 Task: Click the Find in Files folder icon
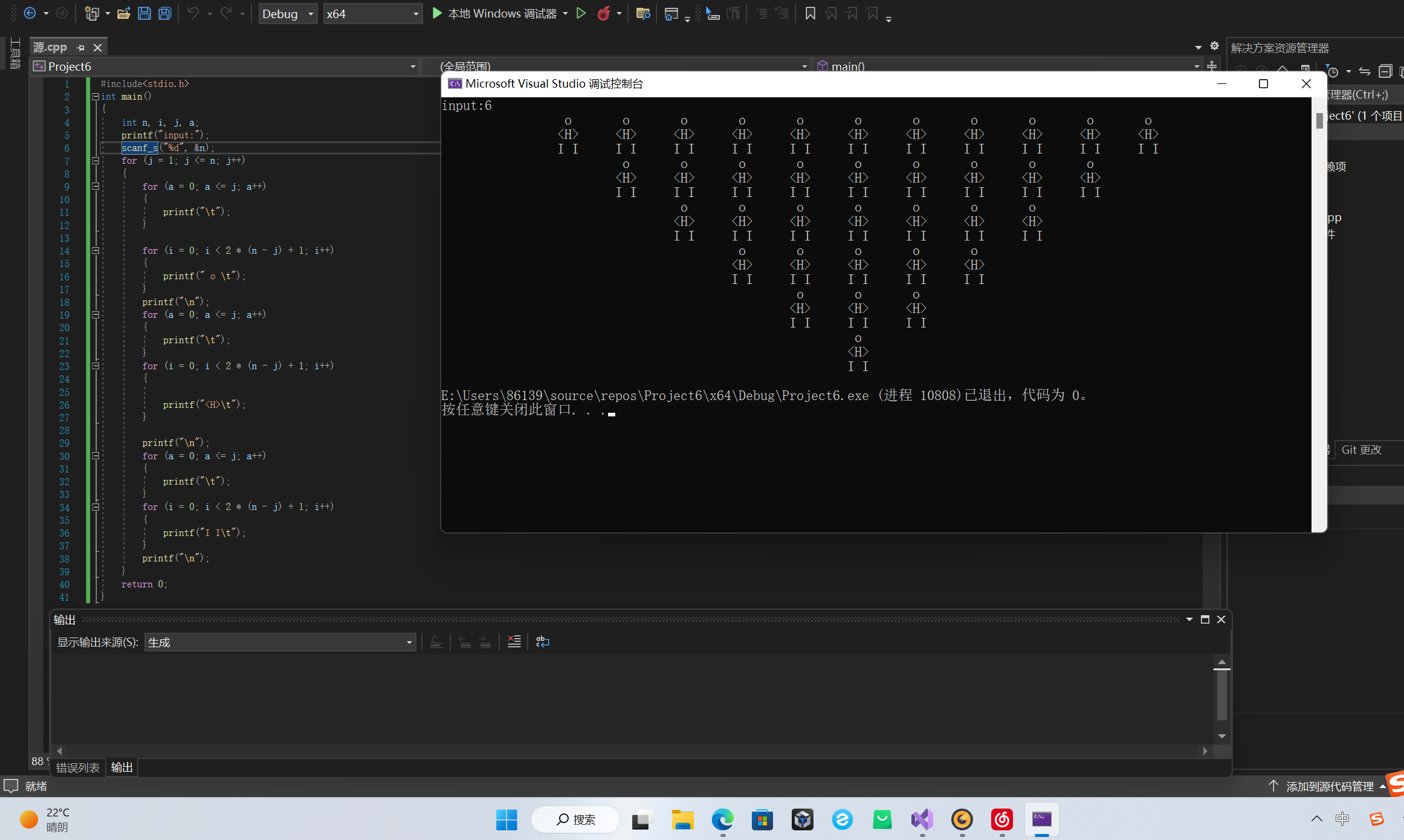pyautogui.click(x=643, y=13)
